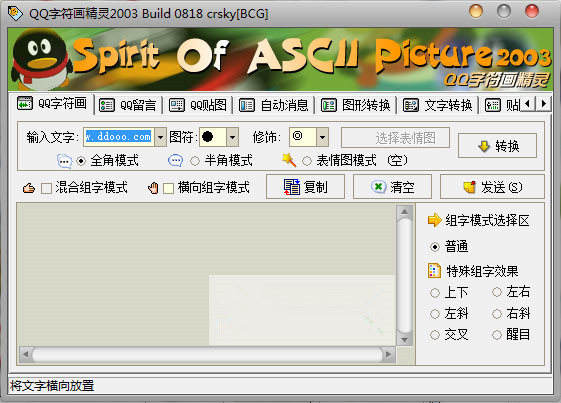Viewport: 561px width, 403px height.
Task: Click the QQ字符画 tab icon
Action: click(25, 103)
